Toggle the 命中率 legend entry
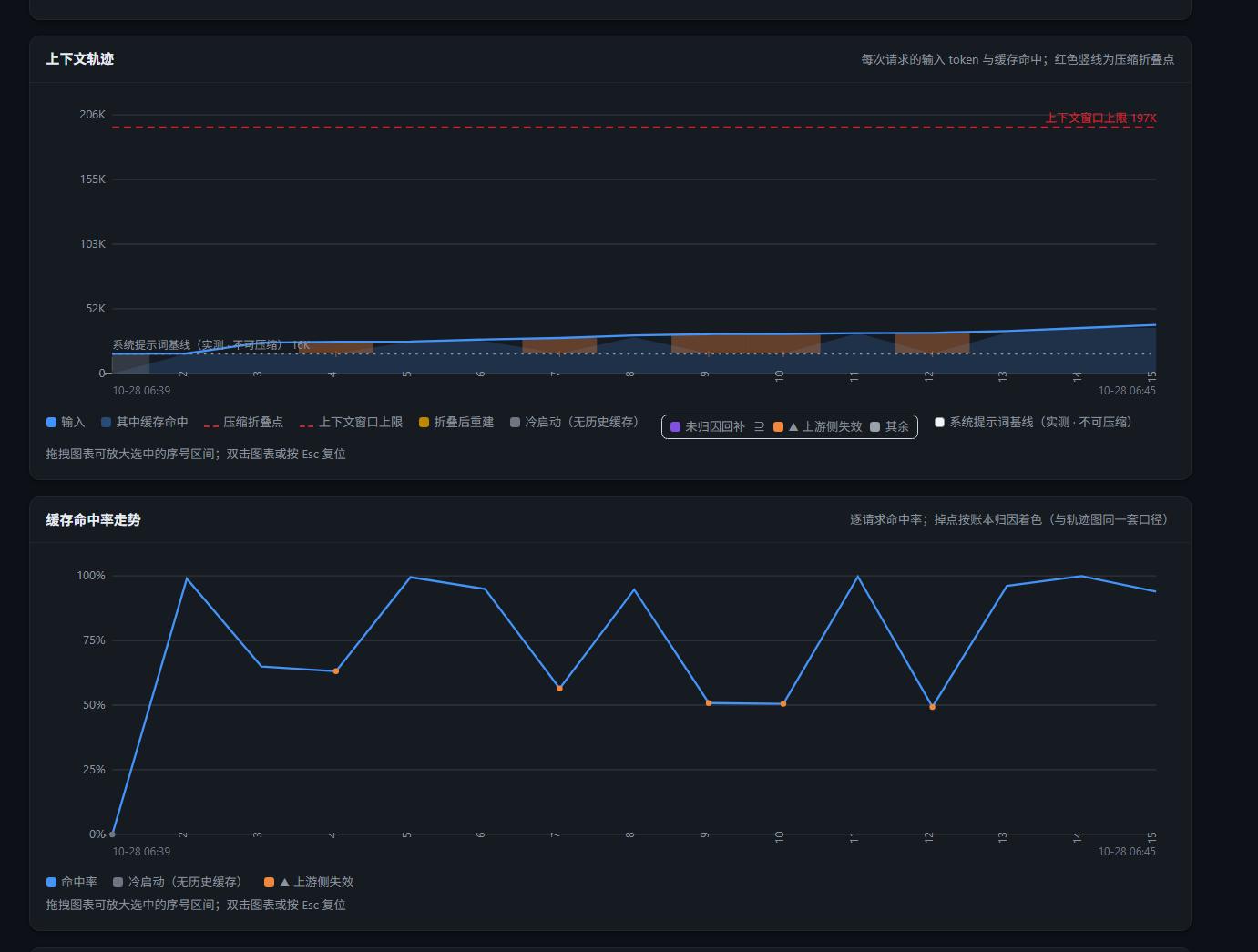The width and height of the screenshot is (1258, 952). 72,883
